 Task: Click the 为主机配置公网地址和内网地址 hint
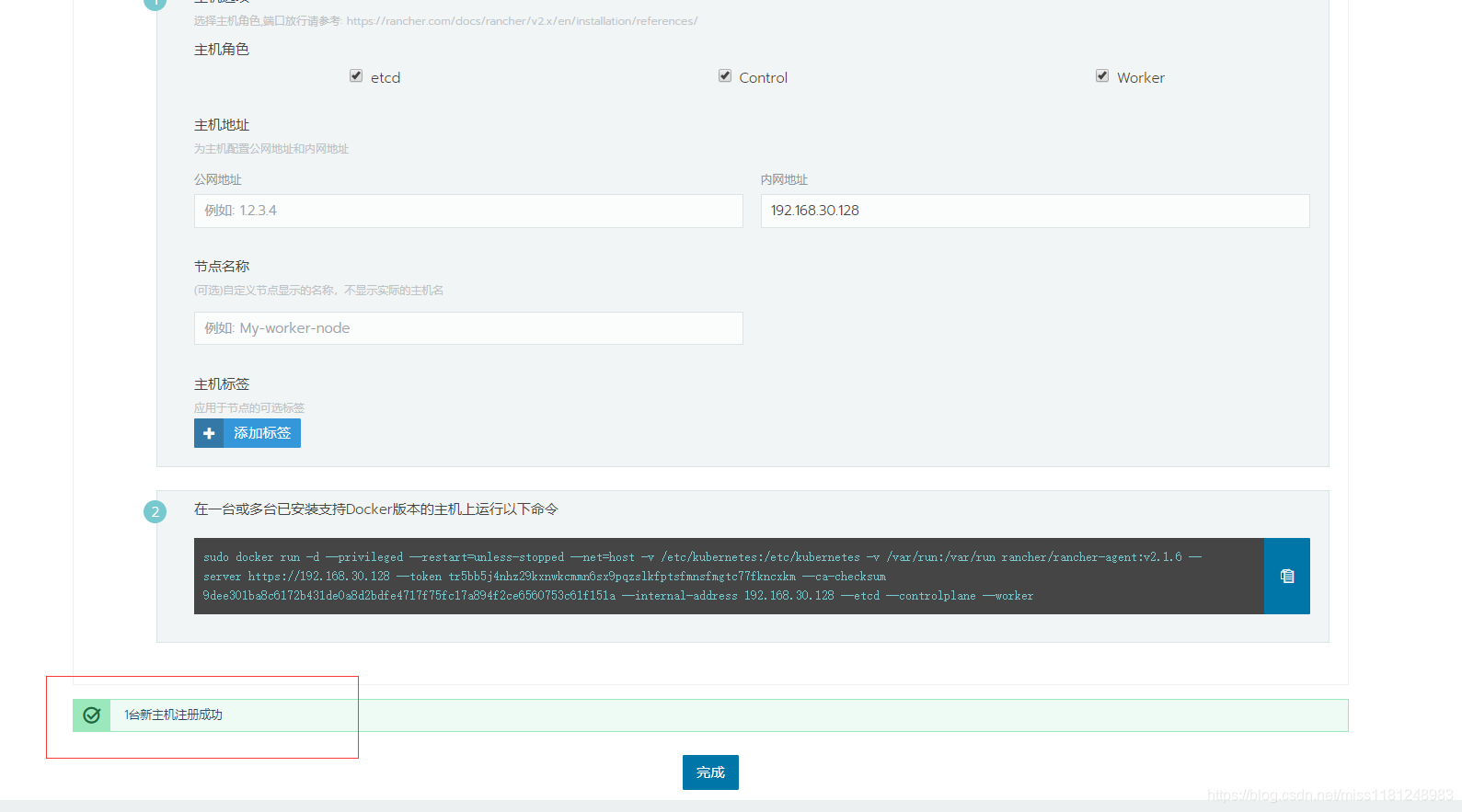pos(271,149)
